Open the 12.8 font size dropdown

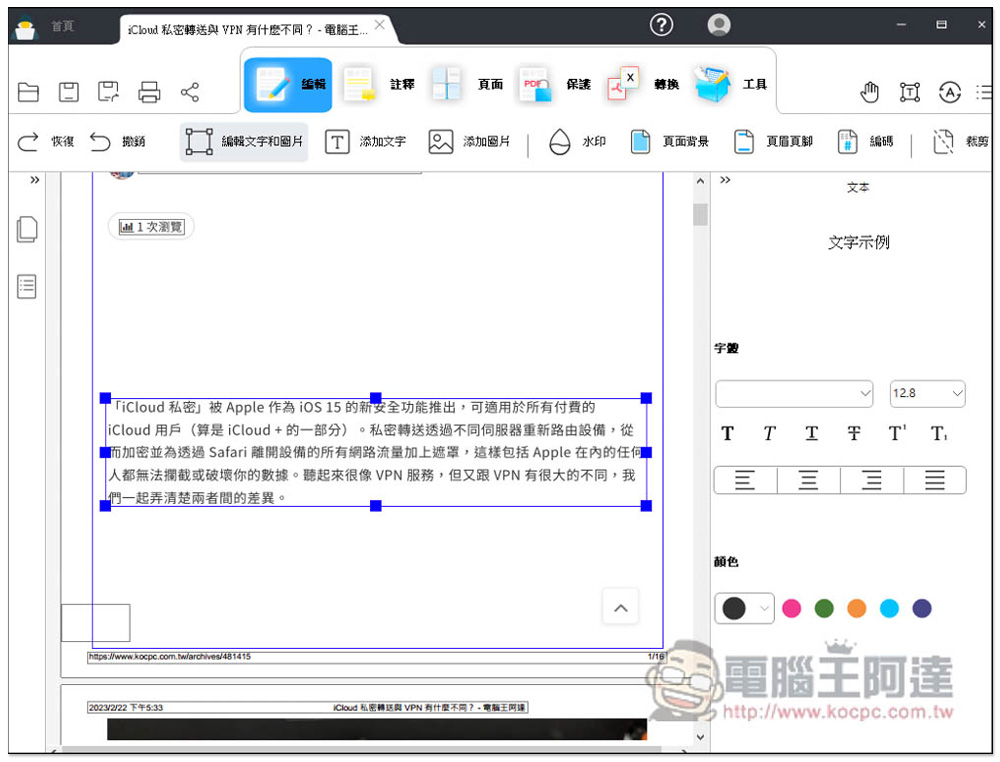pos(927,394)
